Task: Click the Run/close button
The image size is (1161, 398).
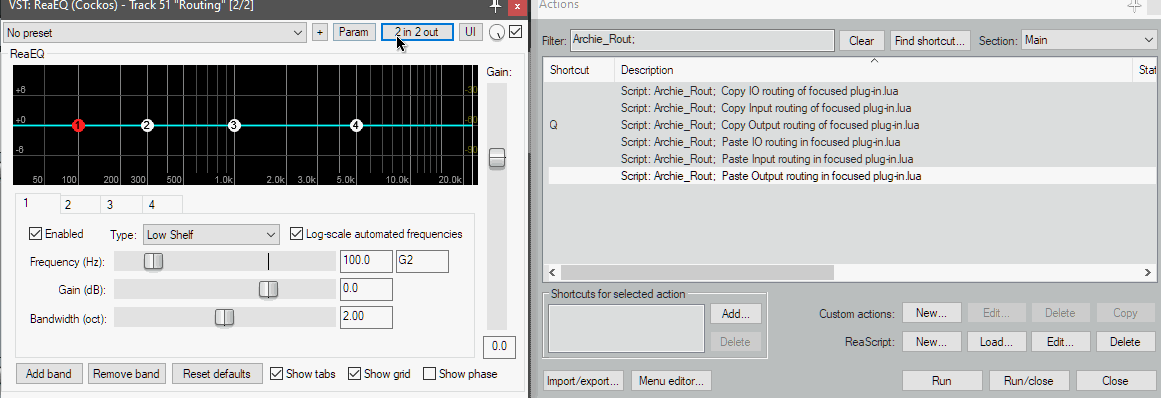Action: click(x=1028, y=381)
